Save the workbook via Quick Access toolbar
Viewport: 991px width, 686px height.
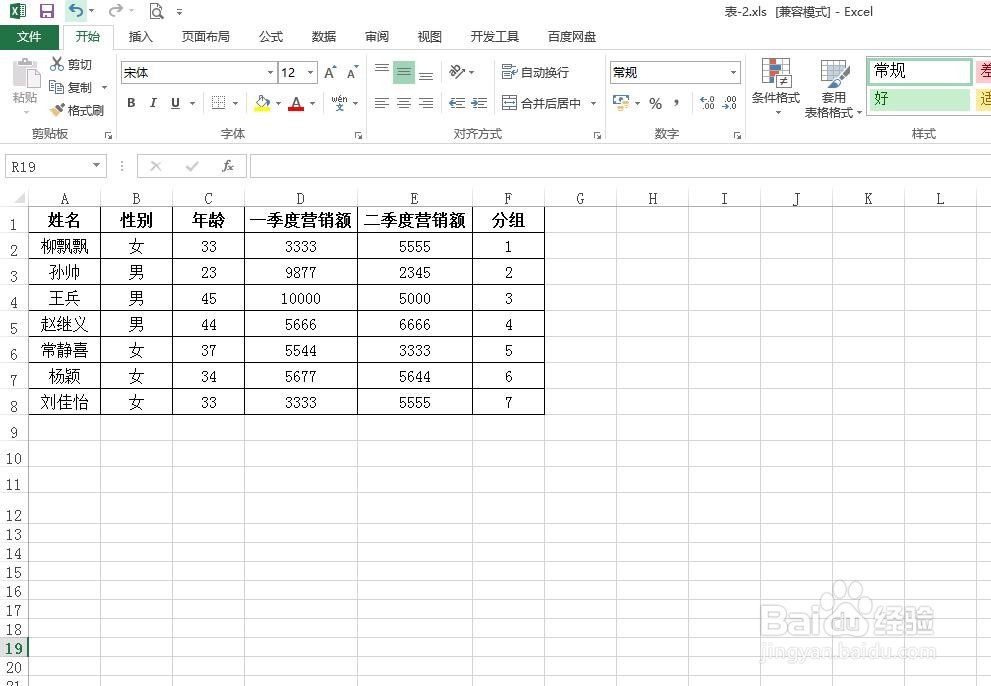(x=46, y=10)
